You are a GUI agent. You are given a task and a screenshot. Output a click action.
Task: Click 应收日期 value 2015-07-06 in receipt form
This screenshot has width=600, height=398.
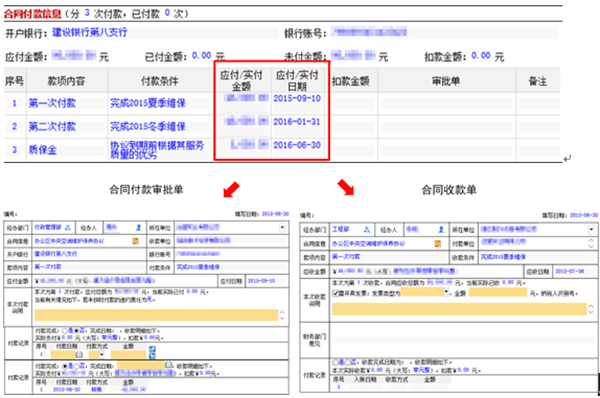point(570,271)
